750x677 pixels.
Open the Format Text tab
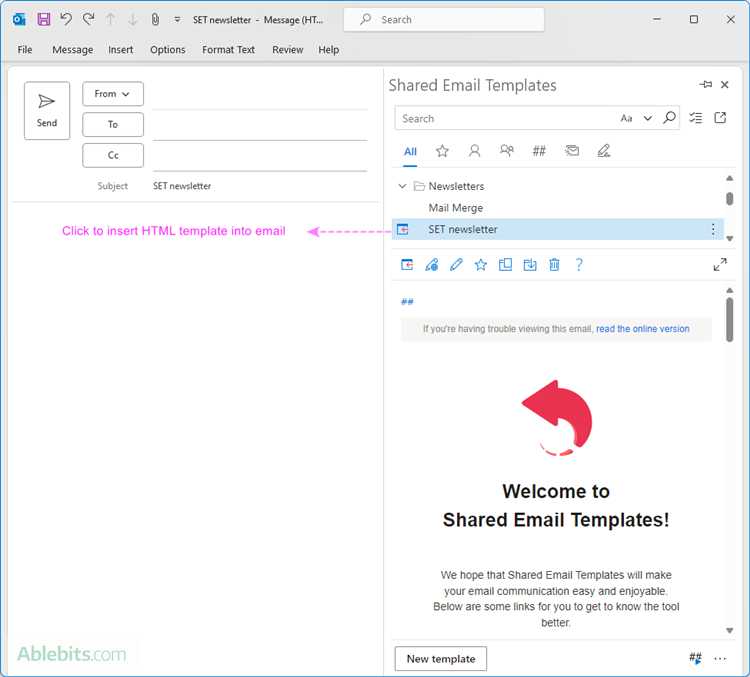(x=228, y=50)
